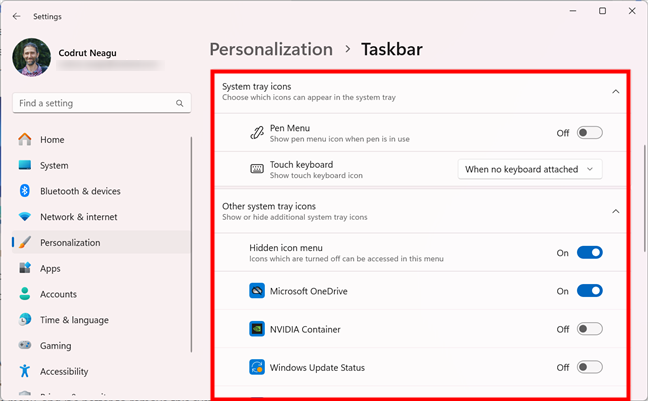Click the Codrut Neagu account name
This screenshot has height=401, width=648.
(87, 53)
